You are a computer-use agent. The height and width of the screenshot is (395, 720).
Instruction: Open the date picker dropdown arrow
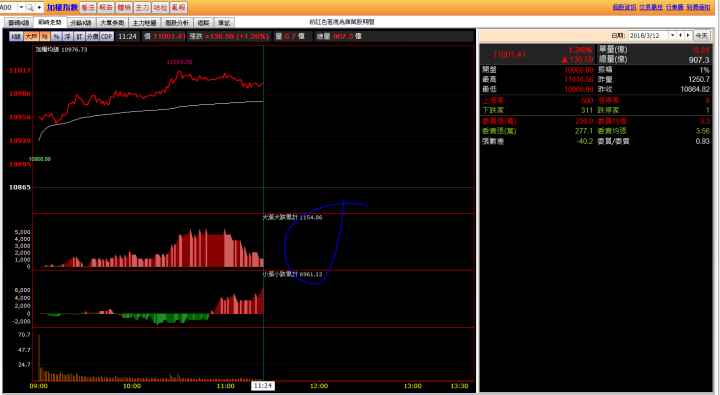(672, 35)
